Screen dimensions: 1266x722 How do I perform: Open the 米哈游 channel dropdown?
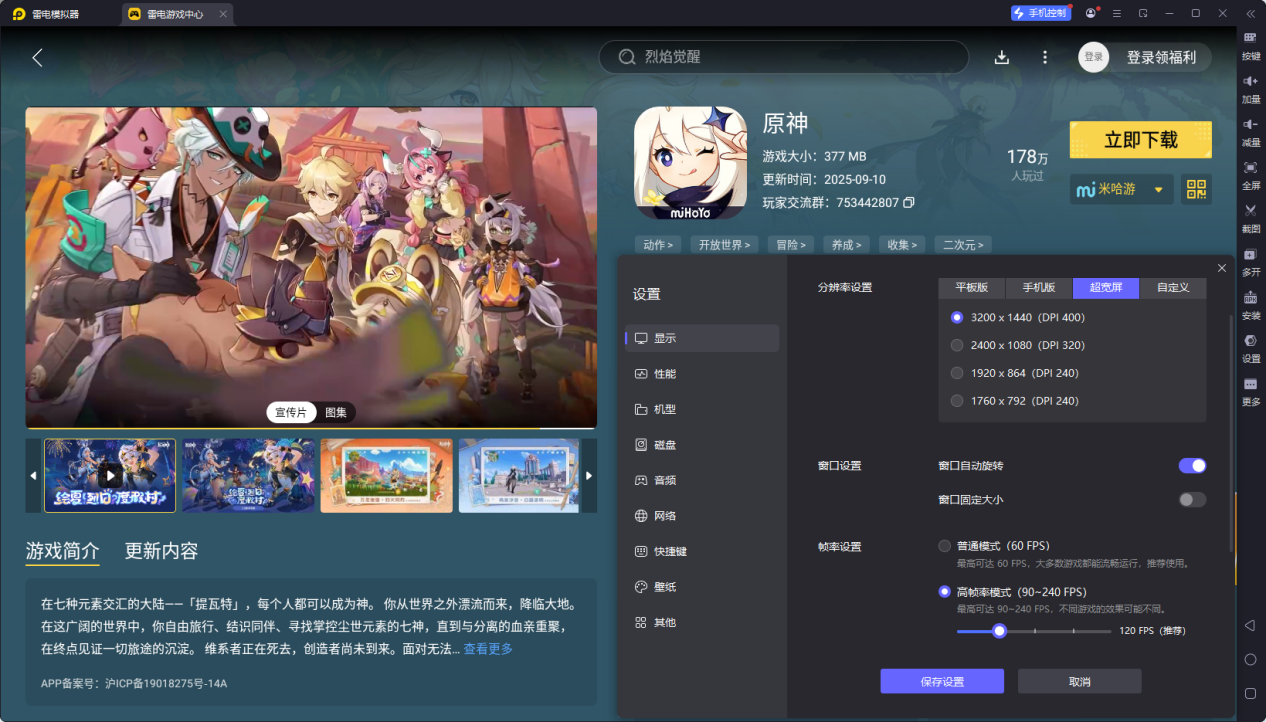(x=1121, y=189)
